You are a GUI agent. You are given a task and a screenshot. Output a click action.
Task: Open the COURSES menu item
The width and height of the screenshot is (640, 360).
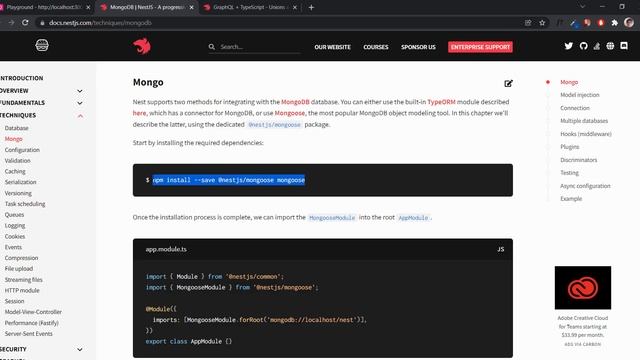coord(376,47)
